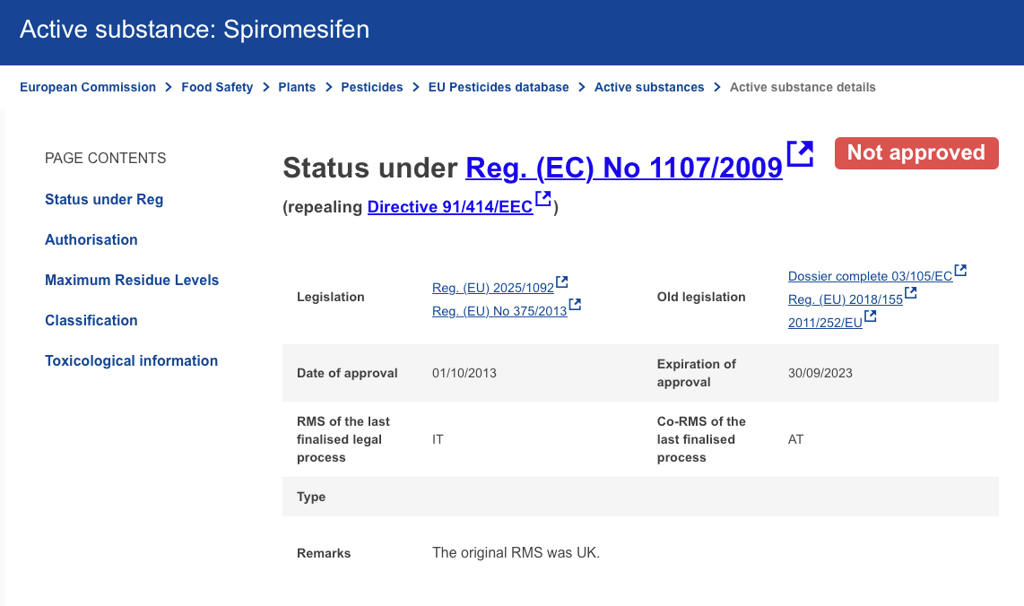Select Status under Reg in page contents

(104, 199)
